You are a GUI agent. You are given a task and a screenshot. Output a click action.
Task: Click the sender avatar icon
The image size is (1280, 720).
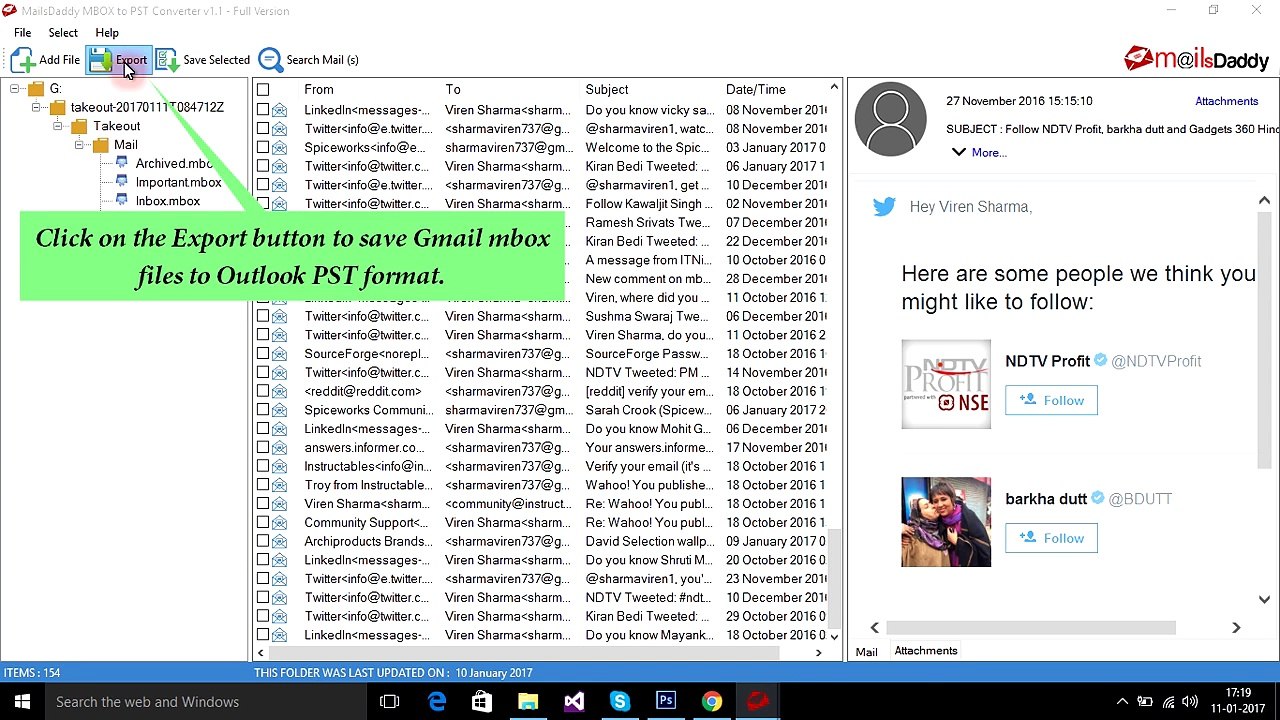point(891,119)
